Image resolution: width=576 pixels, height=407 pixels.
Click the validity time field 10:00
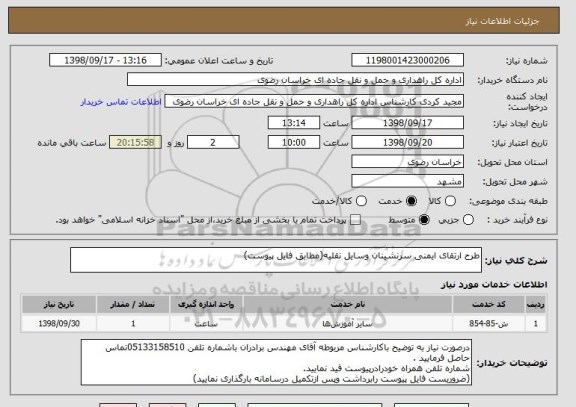[x=294, y=142]
